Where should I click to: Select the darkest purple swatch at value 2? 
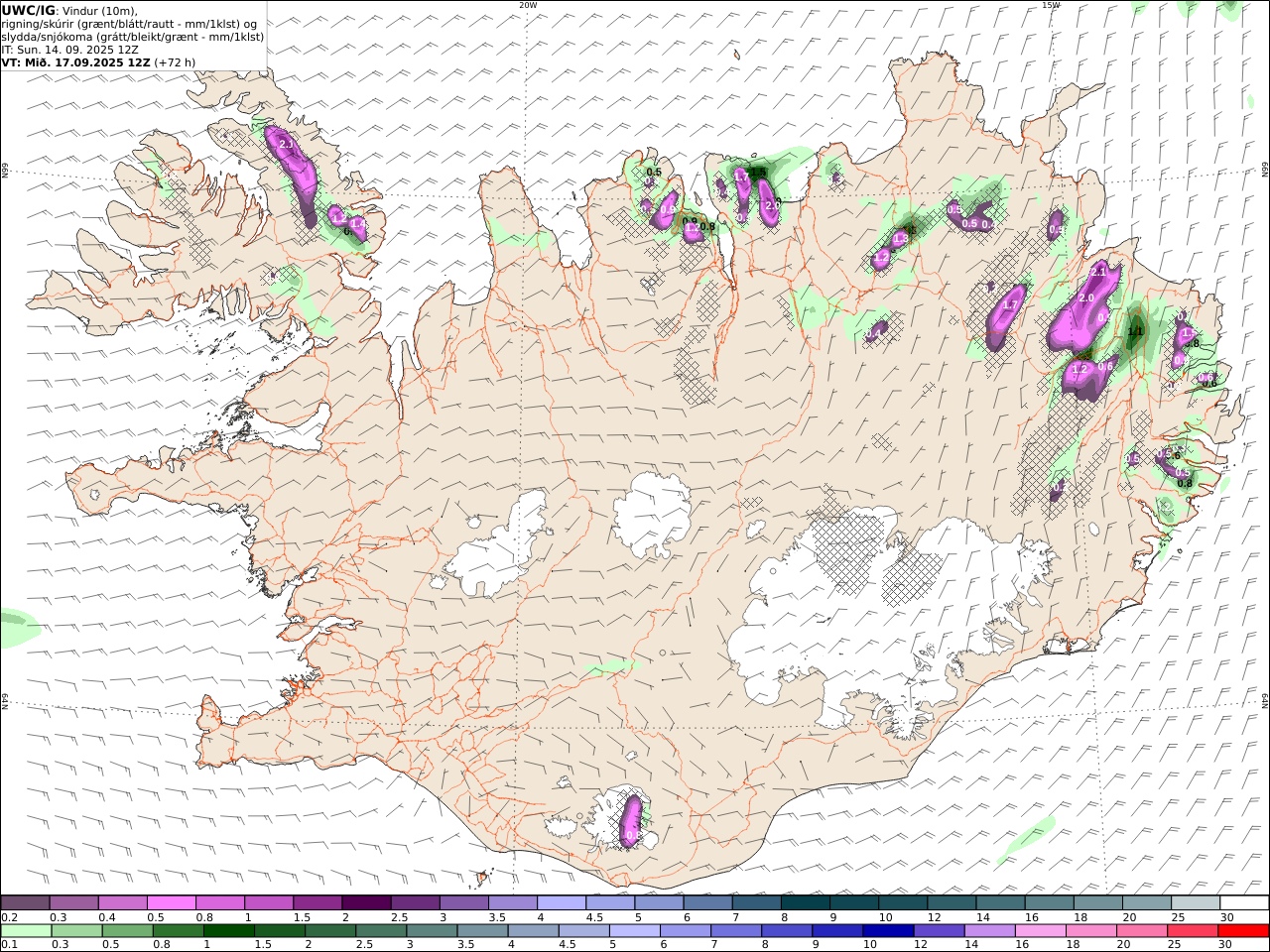click(x=365, y=903)
